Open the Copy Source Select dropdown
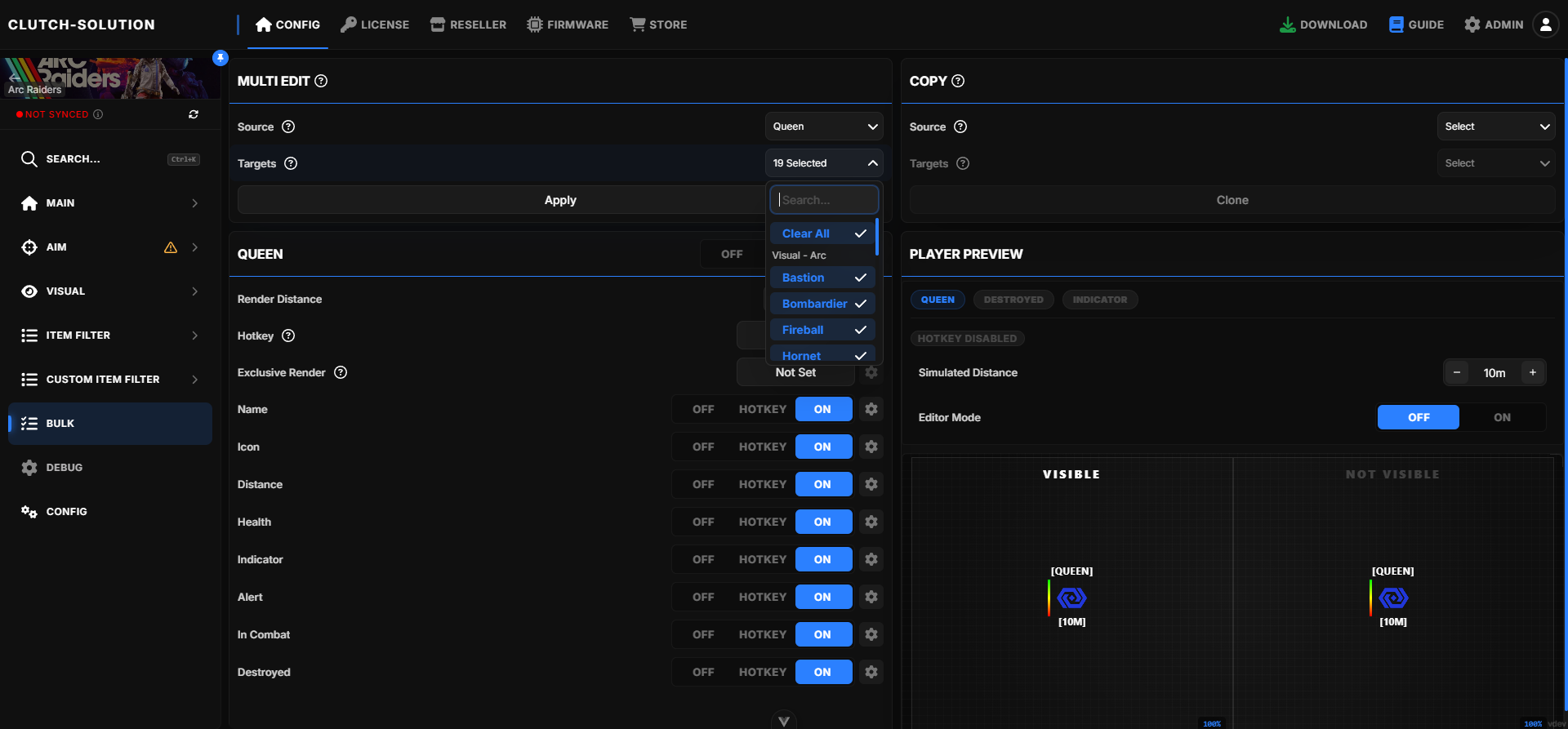Screen dimensions: 1568x729 [x=1496, y=127]
